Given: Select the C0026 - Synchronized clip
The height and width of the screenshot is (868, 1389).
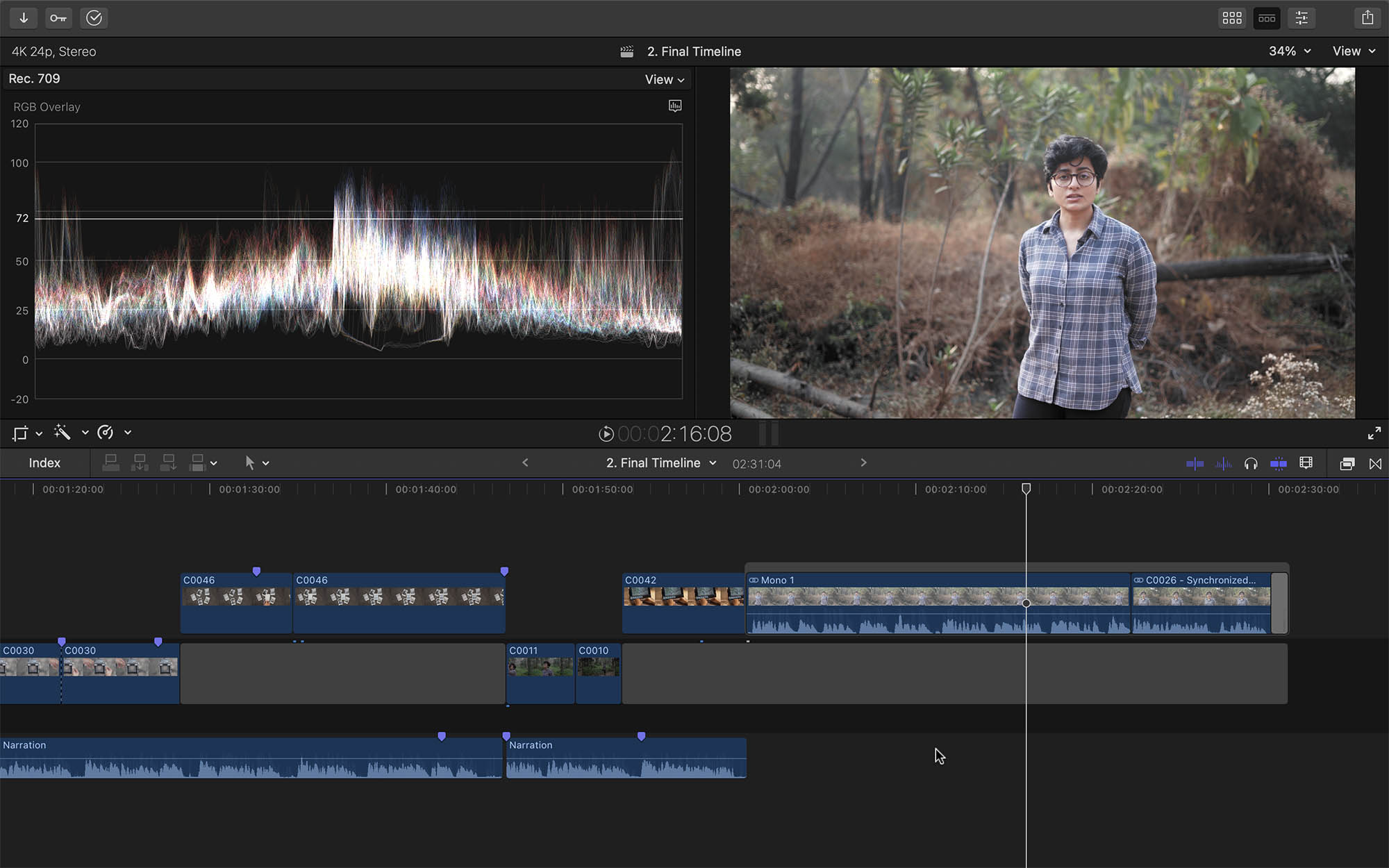Looking at the screenshot, I should (1202, 603).
